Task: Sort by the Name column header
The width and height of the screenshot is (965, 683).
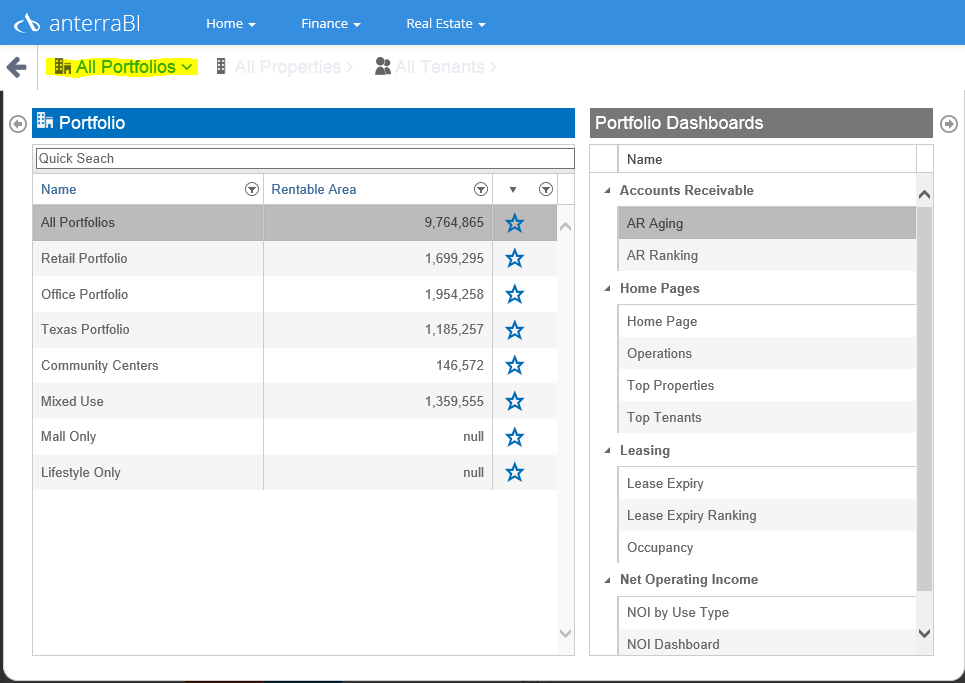Action: [x=58, y=190]
